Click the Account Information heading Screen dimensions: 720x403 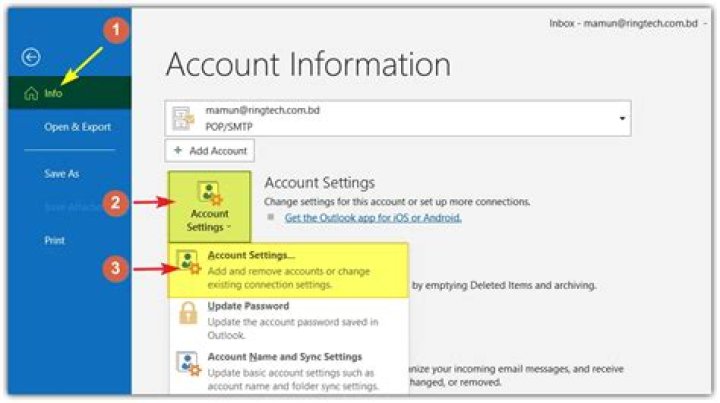308,64
